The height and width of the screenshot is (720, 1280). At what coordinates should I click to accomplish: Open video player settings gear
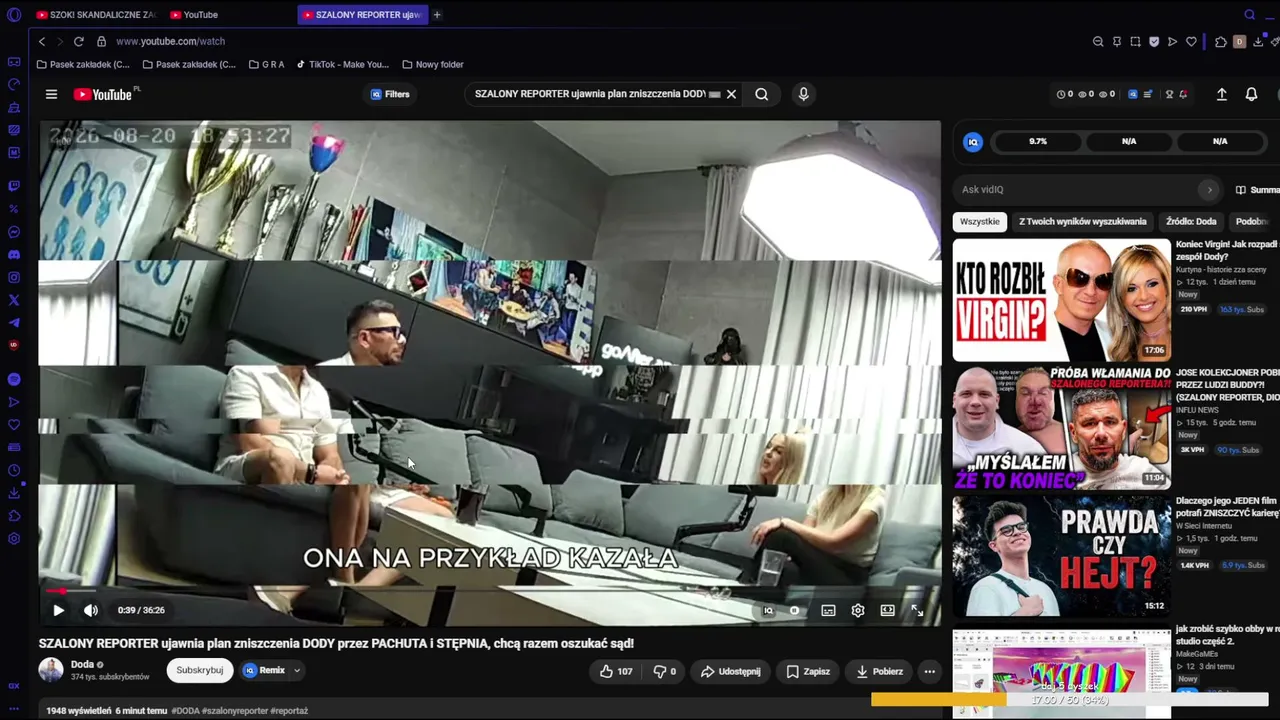click(x=858, y=610)
